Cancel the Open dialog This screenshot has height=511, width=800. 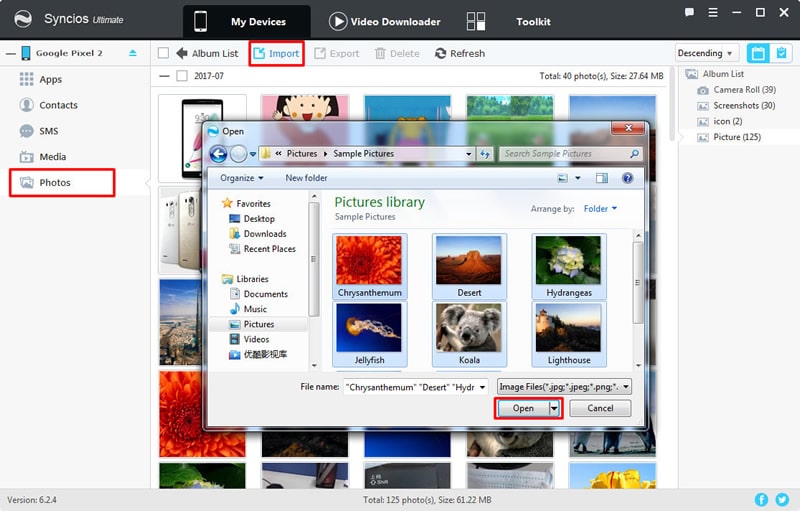click(x=600, y=408)
